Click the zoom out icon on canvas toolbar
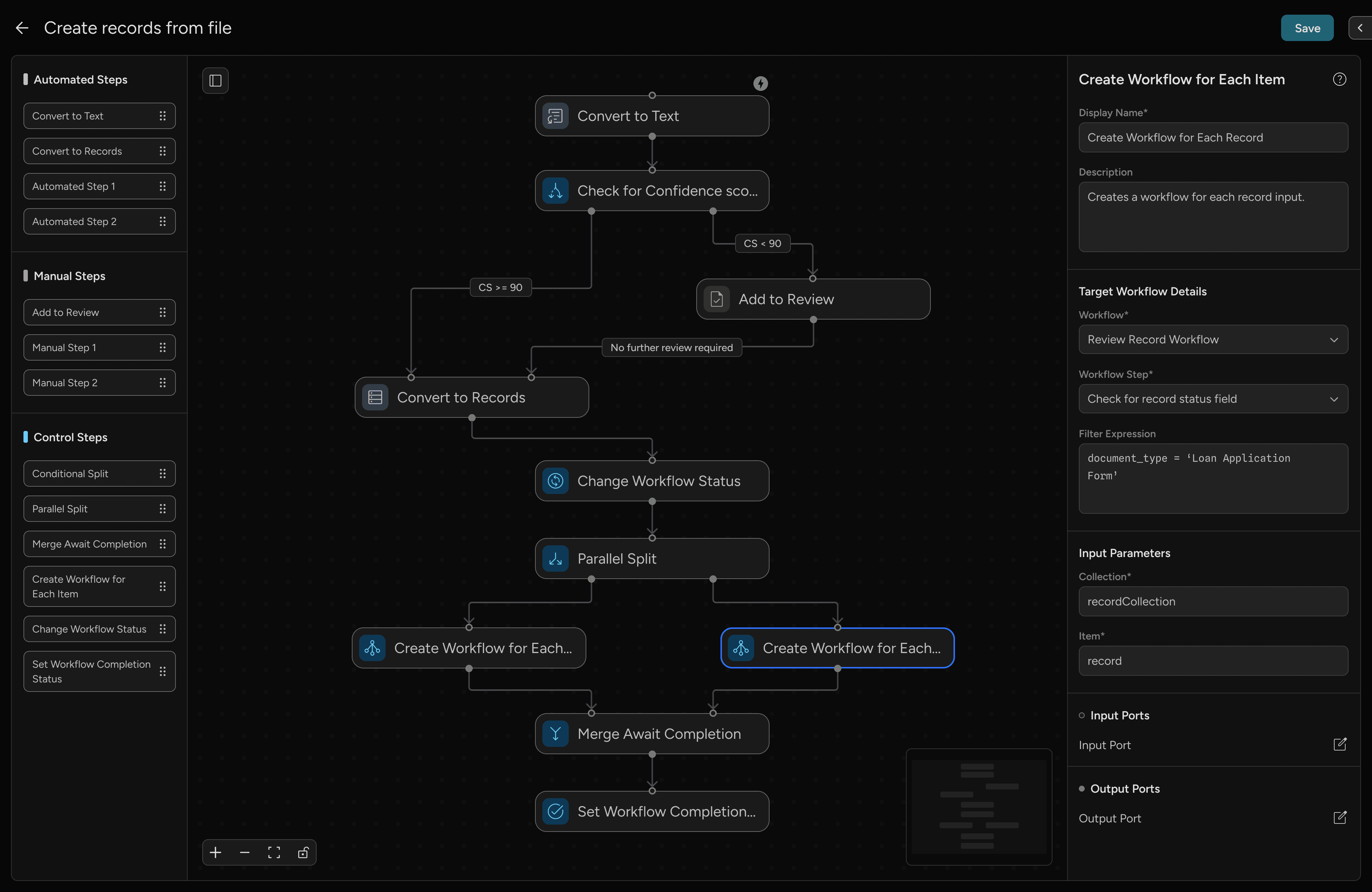Viewport: 1372px width, 892px height. click(244, 852)
